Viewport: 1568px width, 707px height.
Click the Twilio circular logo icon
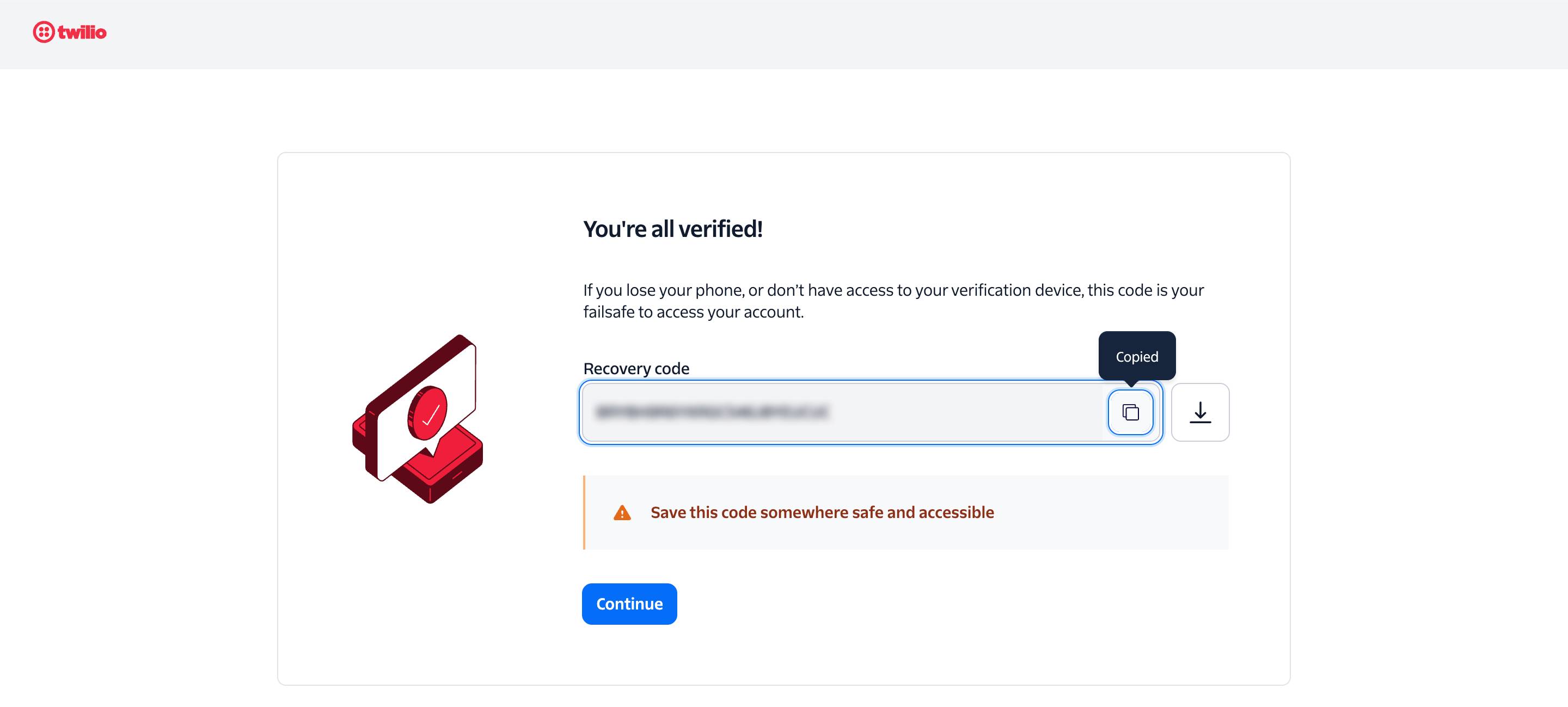coord(43,32)
